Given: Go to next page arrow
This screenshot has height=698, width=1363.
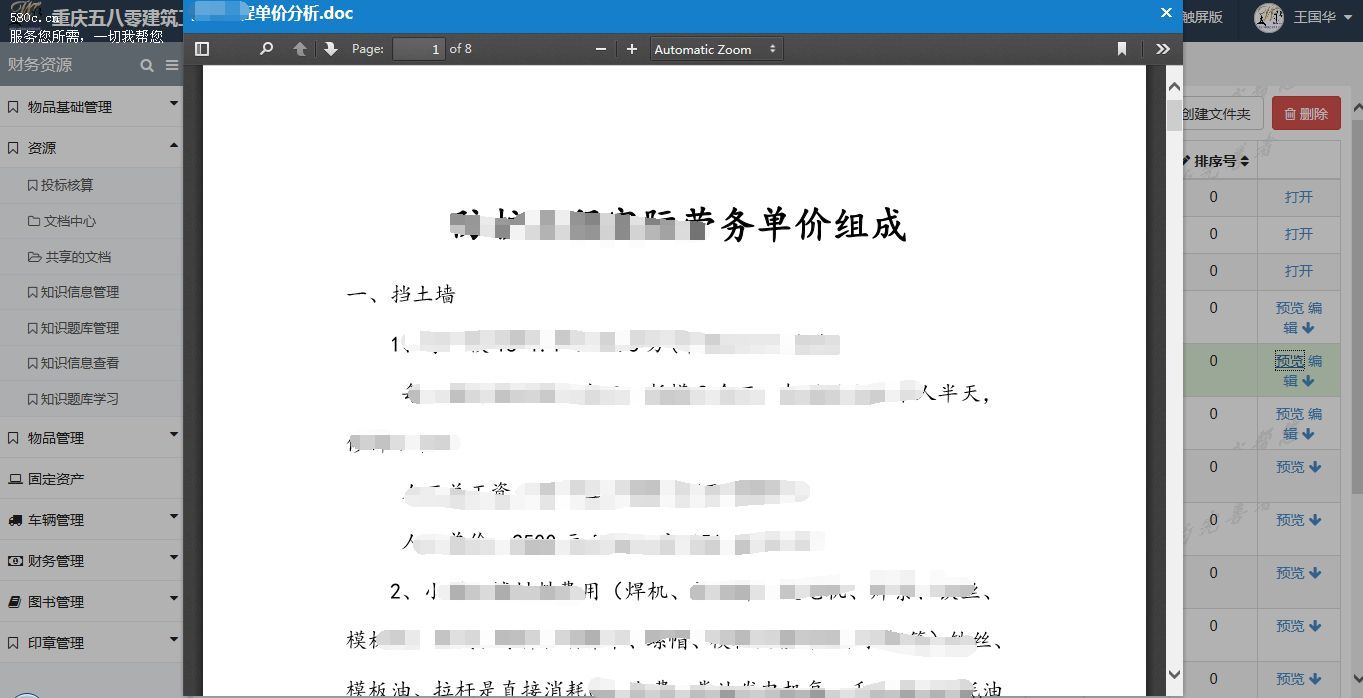Looking at the screenshot, I should (331, 49).
